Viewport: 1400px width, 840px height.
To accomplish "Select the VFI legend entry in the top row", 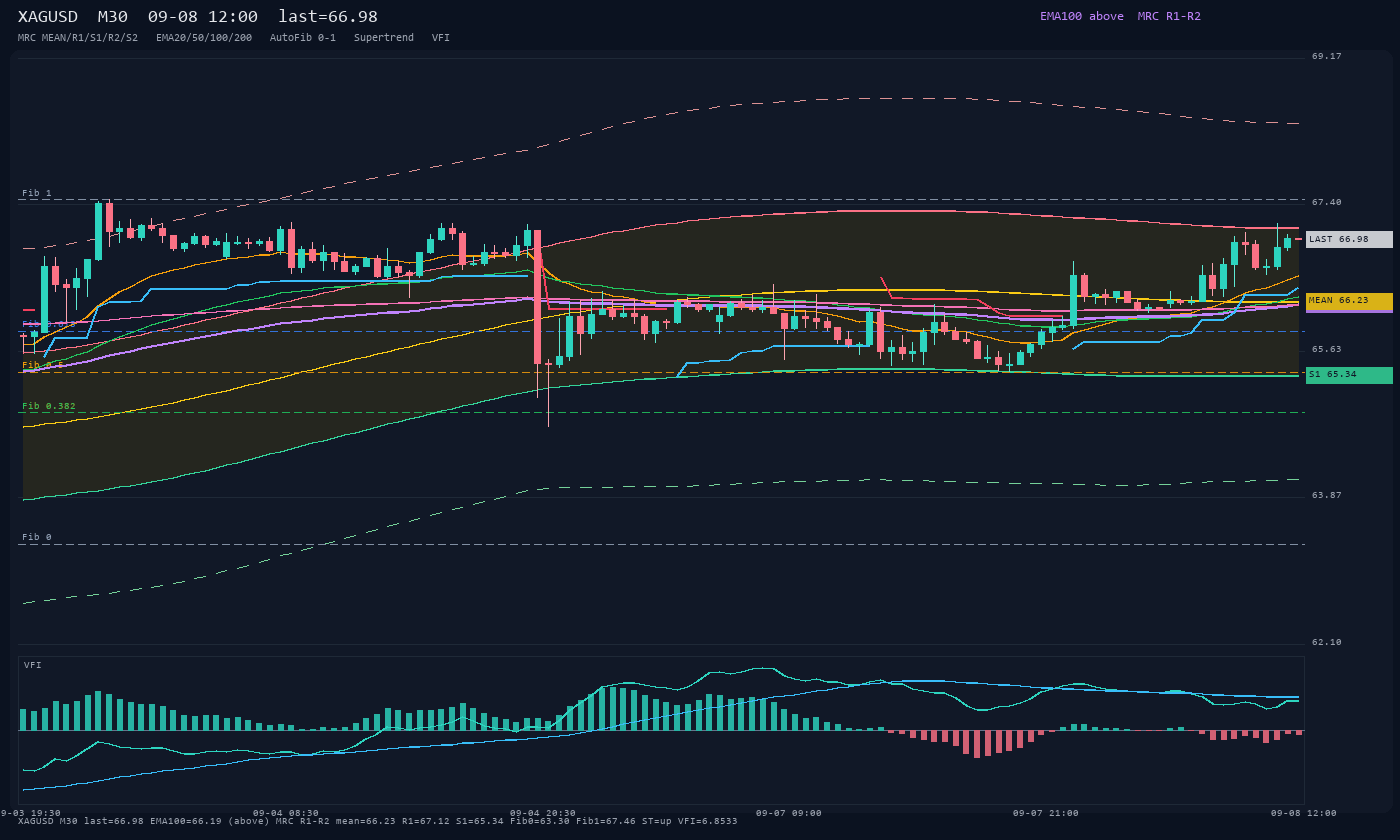I will [x=441, y=37].
